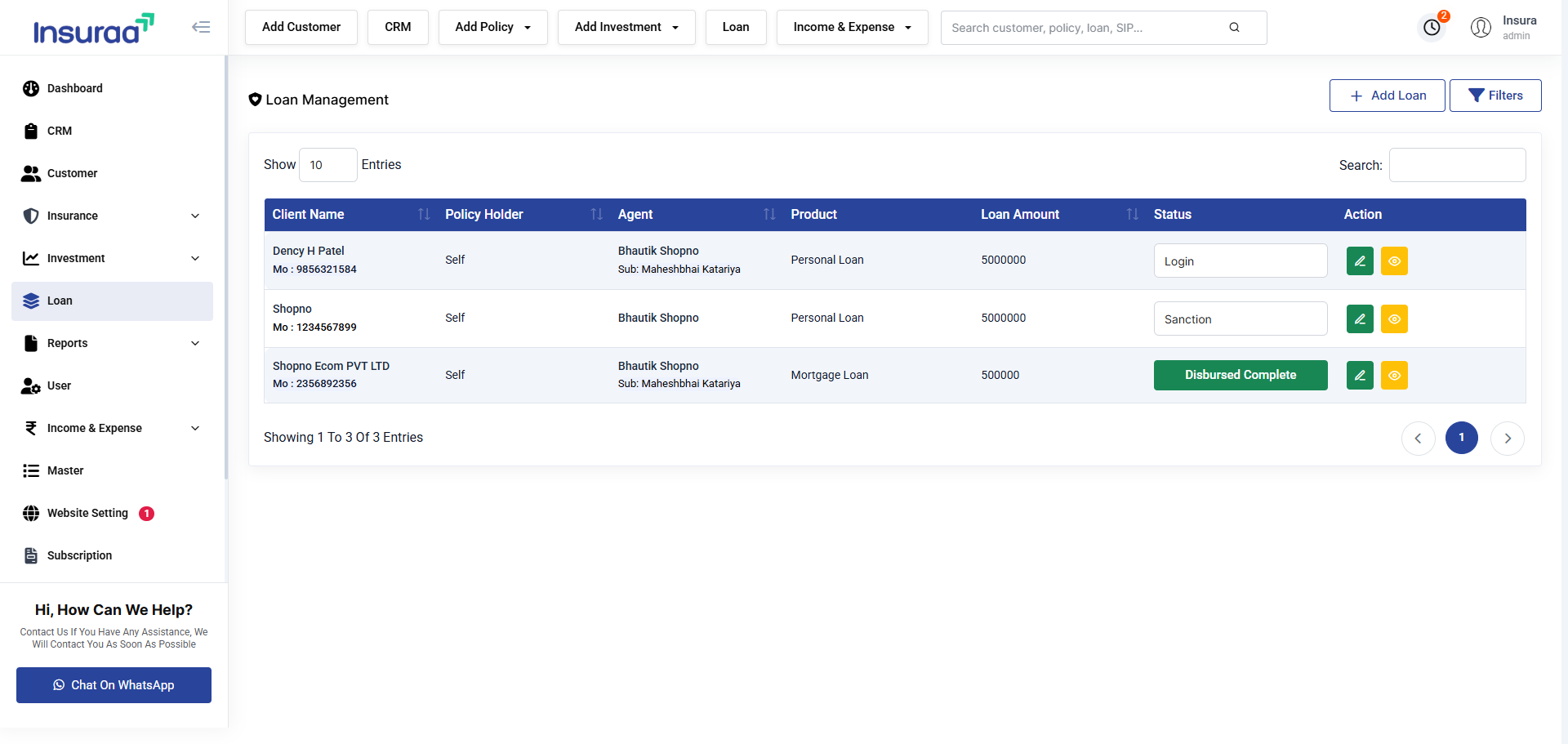Click the 'Mortgage Loan' product cell
Screen dimensions: 1568x744
tap(830, 375)
